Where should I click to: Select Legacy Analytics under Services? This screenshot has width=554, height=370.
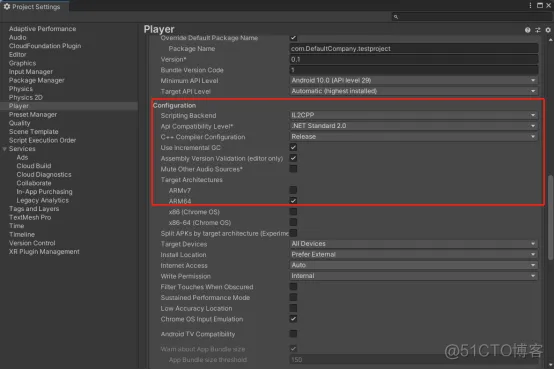tap(43, 200)
